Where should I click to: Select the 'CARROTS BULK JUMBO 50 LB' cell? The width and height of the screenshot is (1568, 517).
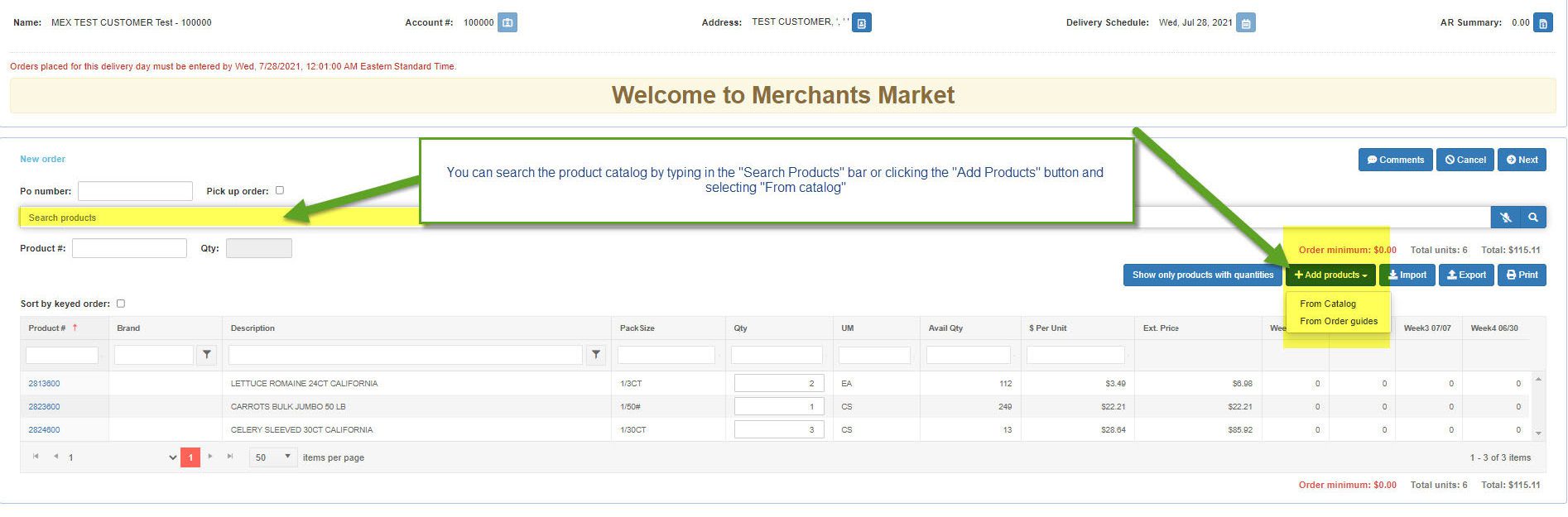pos(416,407)
